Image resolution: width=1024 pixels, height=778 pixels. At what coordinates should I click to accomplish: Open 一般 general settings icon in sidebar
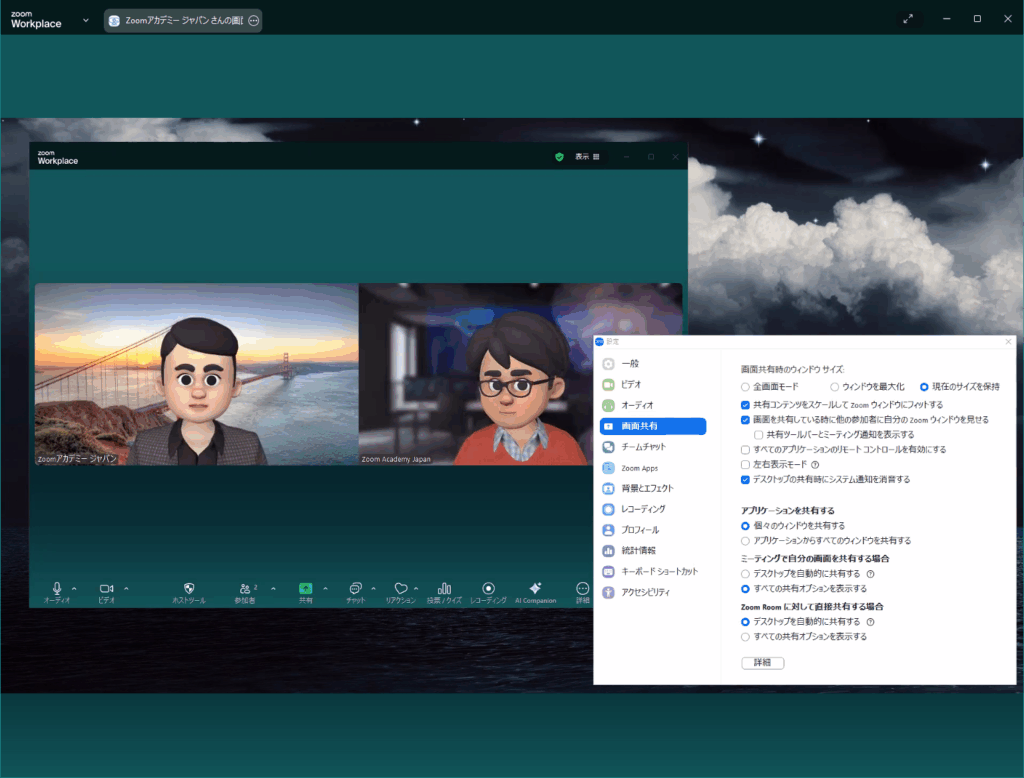(x=609, y=364)
